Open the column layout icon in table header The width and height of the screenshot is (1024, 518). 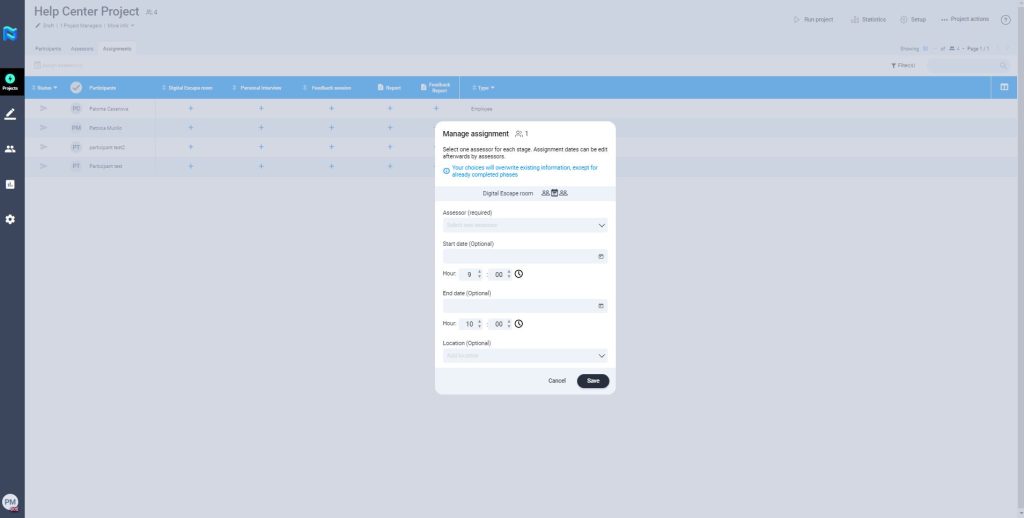pos(1004,88)
